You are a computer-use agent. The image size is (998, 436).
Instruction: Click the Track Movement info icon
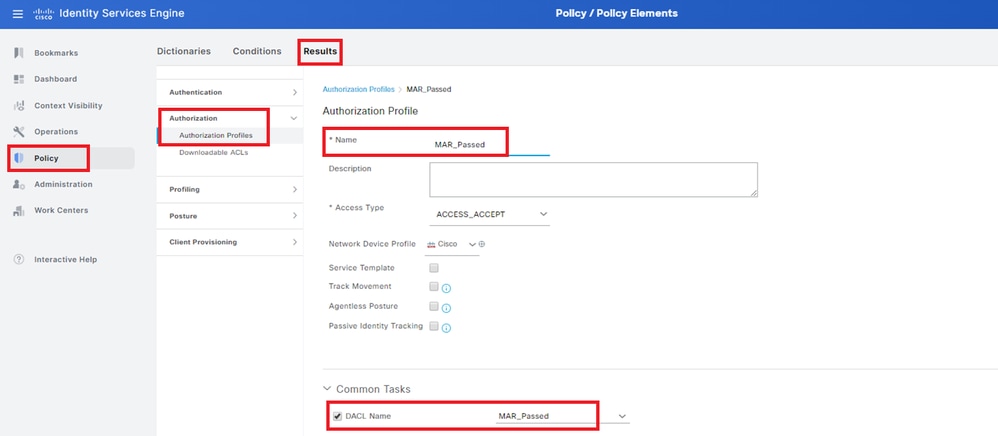click(446, 288)
